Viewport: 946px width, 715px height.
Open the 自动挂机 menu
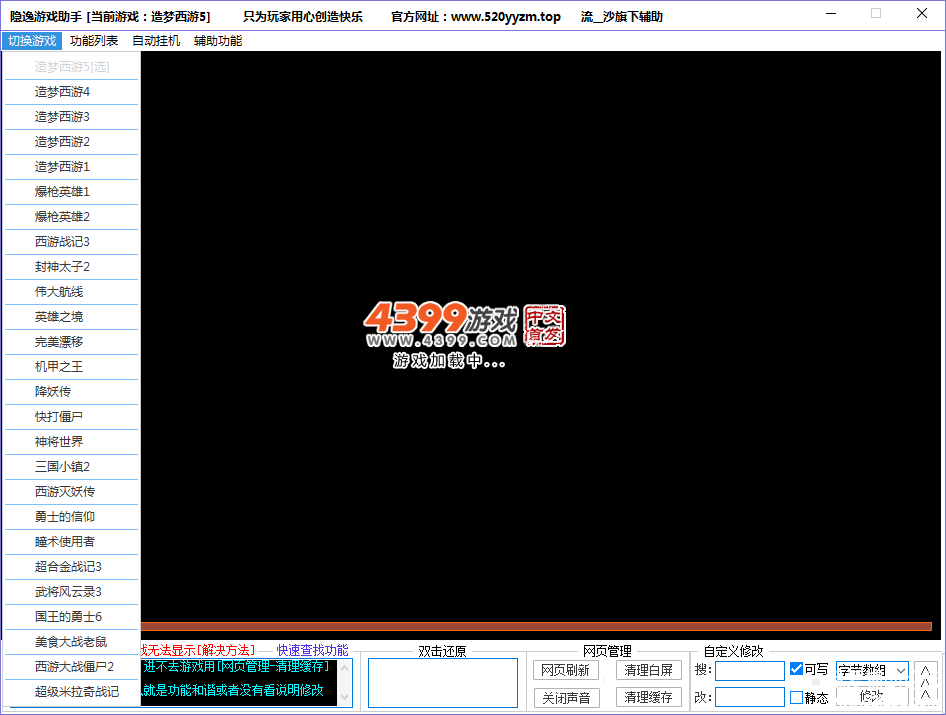[x=156, y=41]
